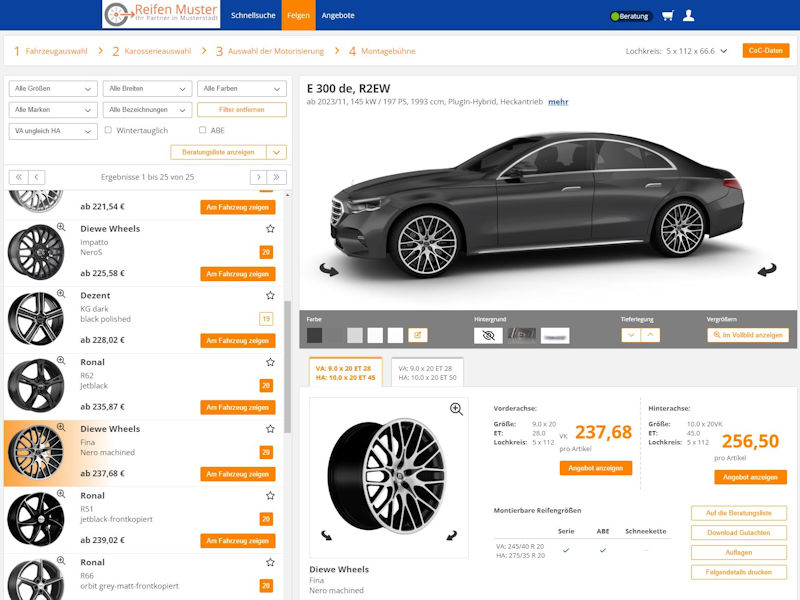Zoom into Dezent KG dark thumbnail magnifier
Image resolution: width=800 pixels, height=600 pixels.
click(x=61, y=293)
